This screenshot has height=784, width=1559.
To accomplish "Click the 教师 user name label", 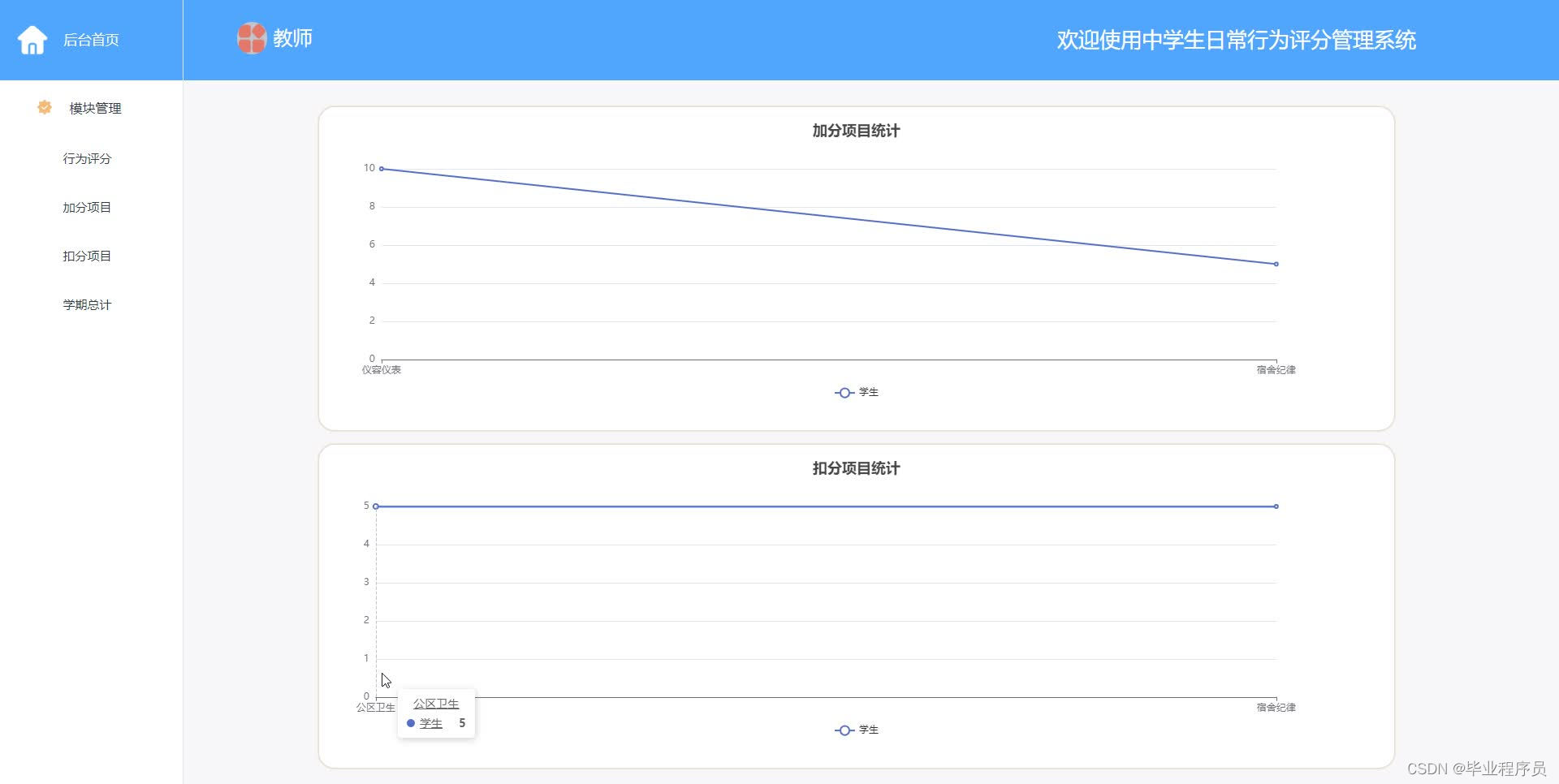I will [x=292, y=38].
